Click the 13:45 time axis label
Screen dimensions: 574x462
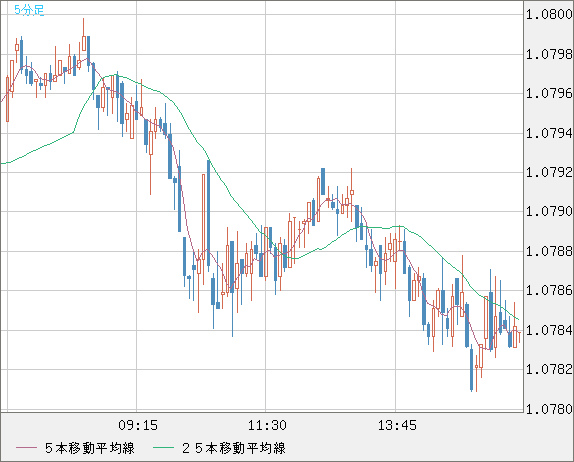point(397,425)
